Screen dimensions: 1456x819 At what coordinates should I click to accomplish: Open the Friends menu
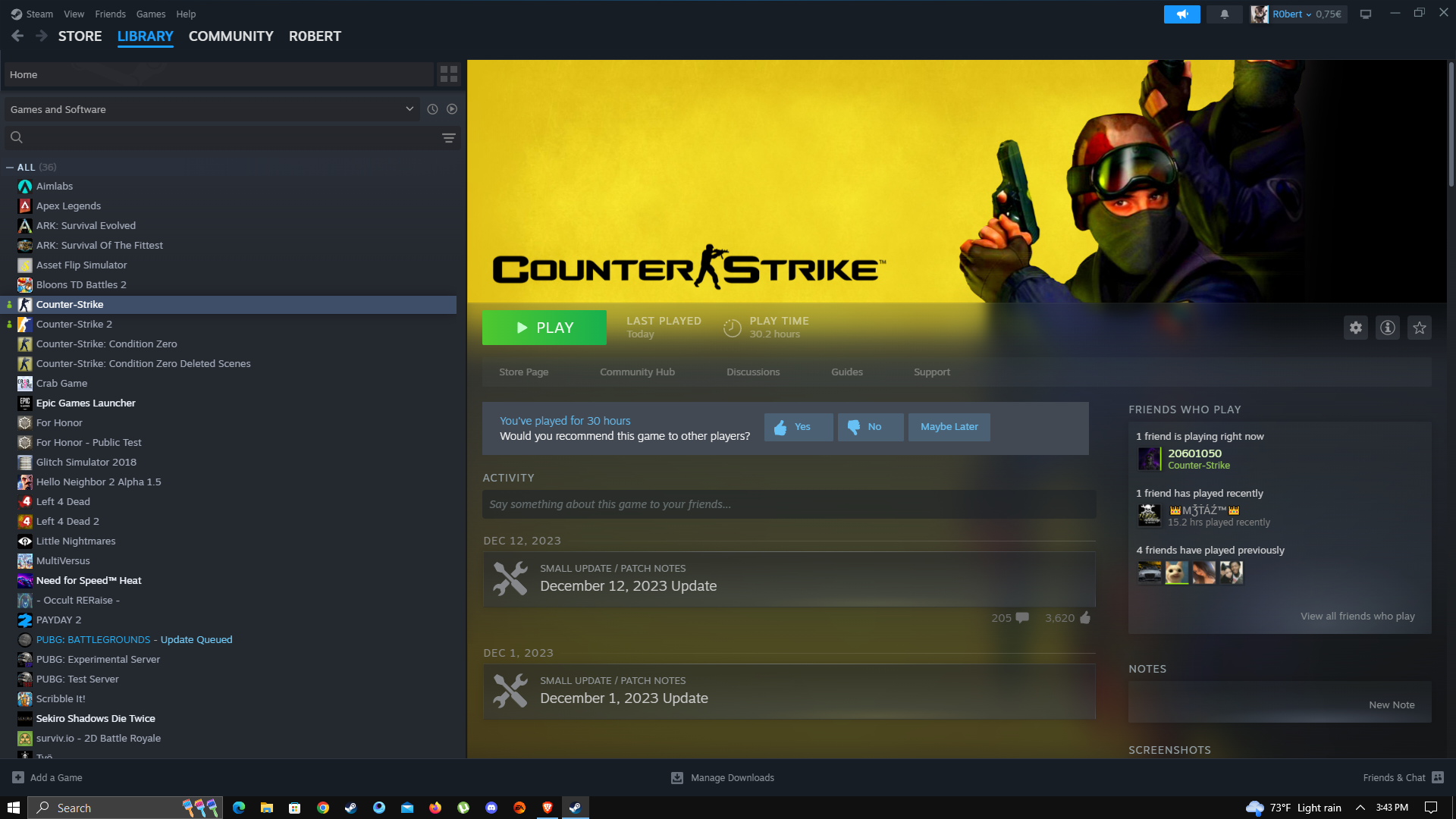tap(110, 14)
